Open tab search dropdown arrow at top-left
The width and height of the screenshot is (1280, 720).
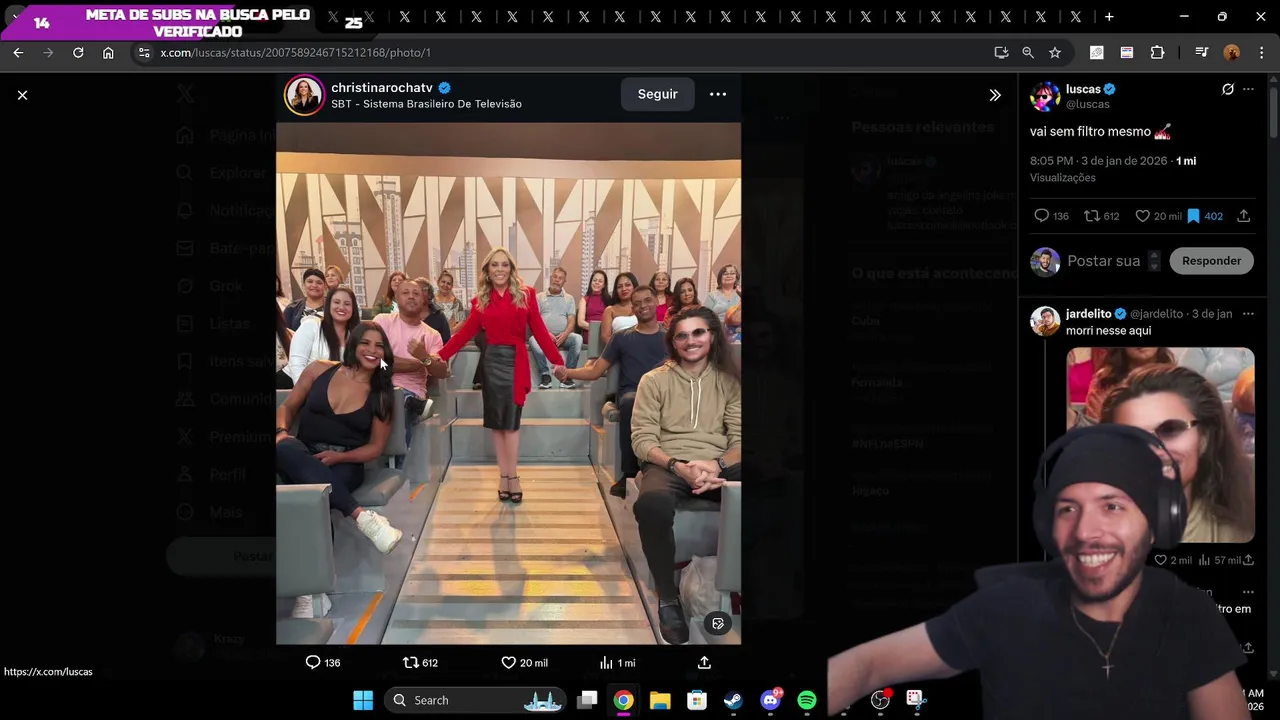click(14, 17)
